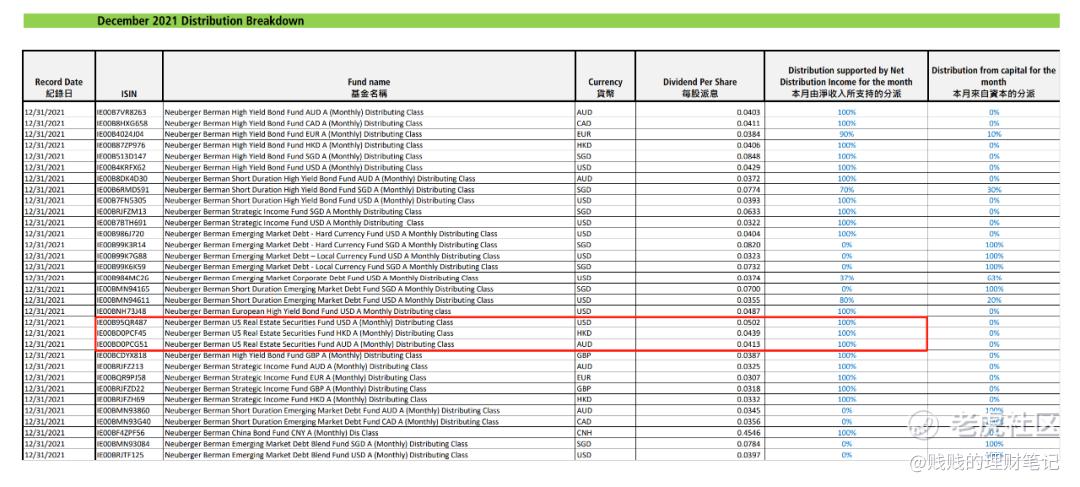1080x487 pixels.
Task: Select High Yield Bond Fund CAD A (Monthly) name
Action: tap(294, 123)
